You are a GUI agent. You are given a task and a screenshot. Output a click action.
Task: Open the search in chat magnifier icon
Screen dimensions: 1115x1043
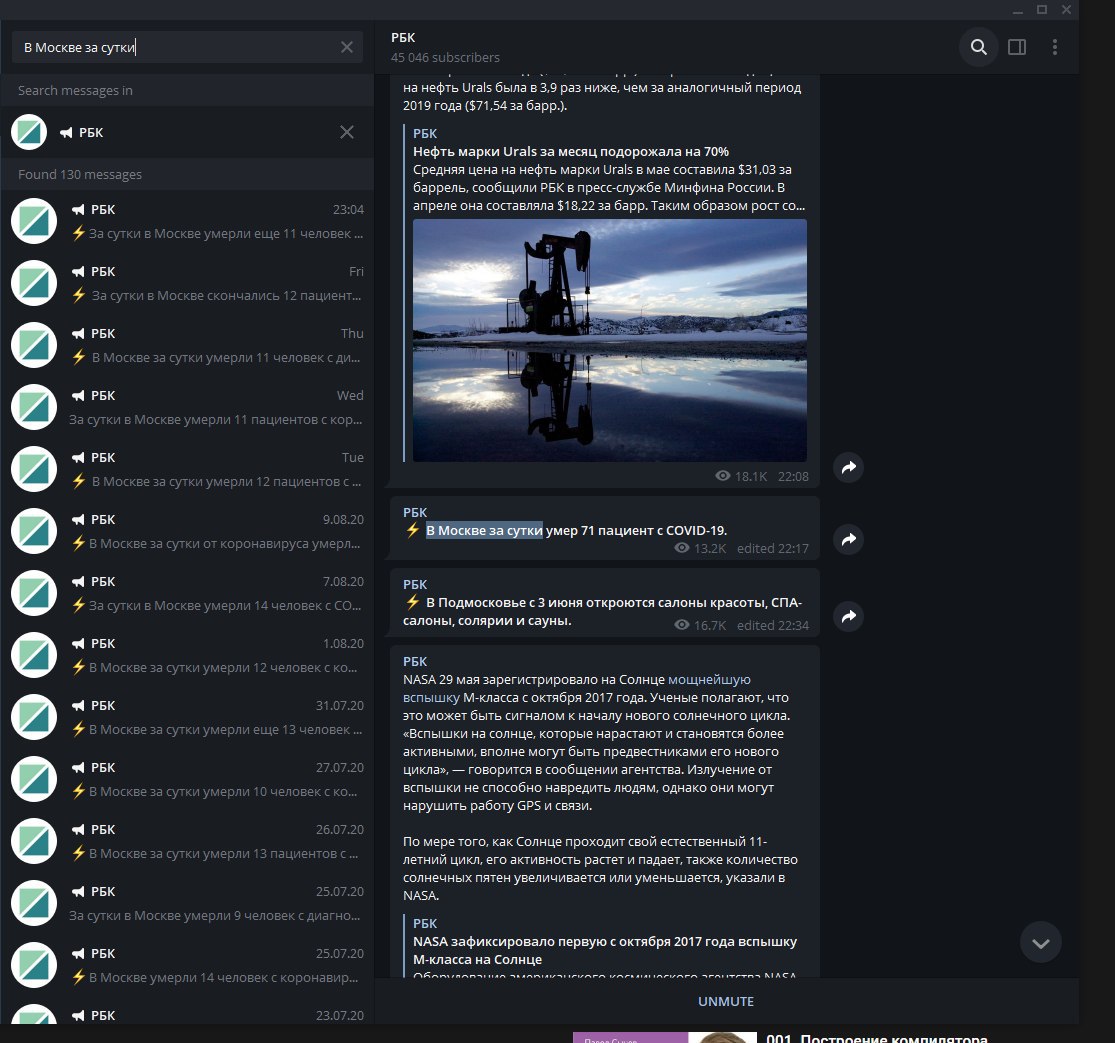tap(978, 47)
